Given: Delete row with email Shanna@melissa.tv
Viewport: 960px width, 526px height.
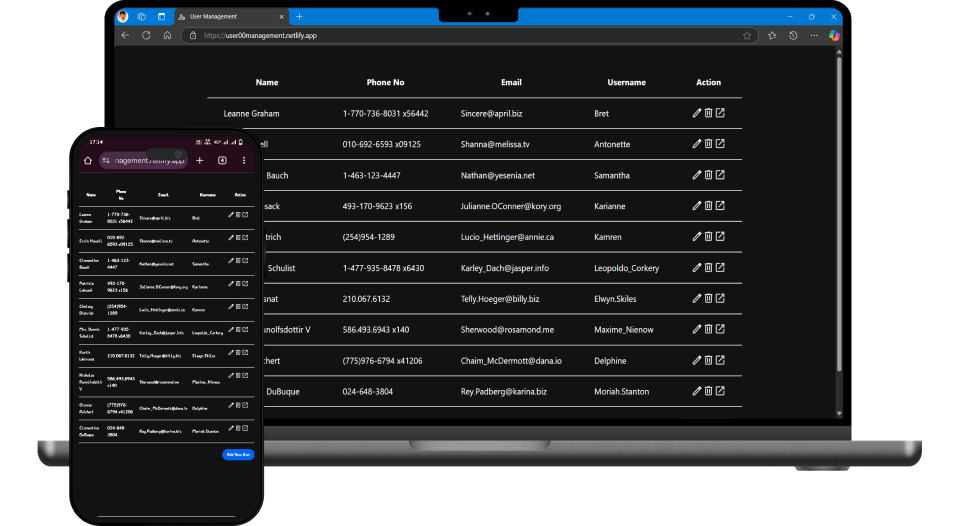Looking at the screenshot, I should click(x=708, y=143).
